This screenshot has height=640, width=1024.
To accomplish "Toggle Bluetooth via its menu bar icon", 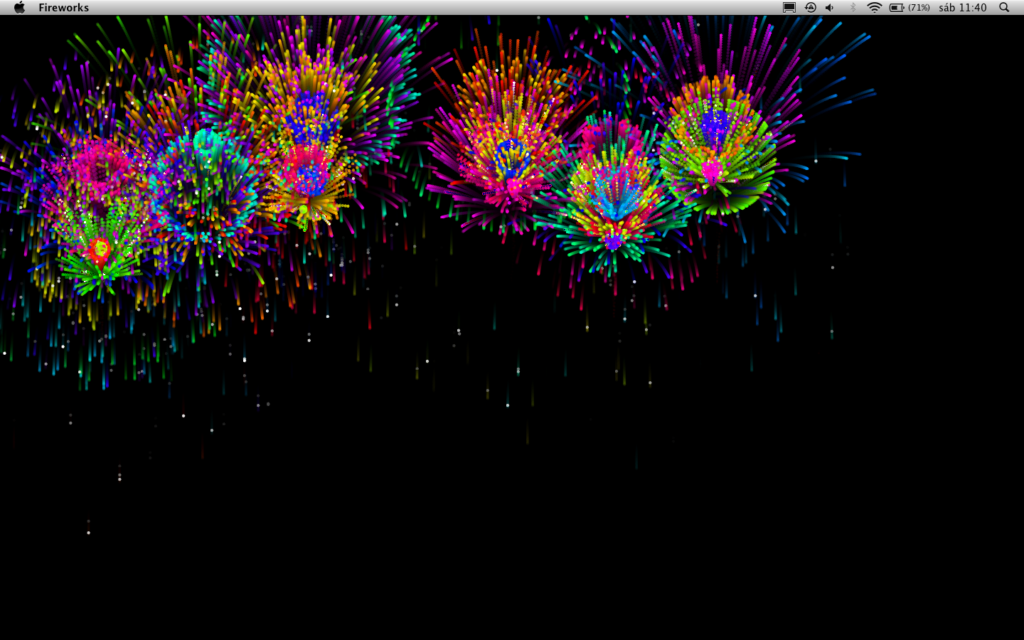I will tap(853, 7).
